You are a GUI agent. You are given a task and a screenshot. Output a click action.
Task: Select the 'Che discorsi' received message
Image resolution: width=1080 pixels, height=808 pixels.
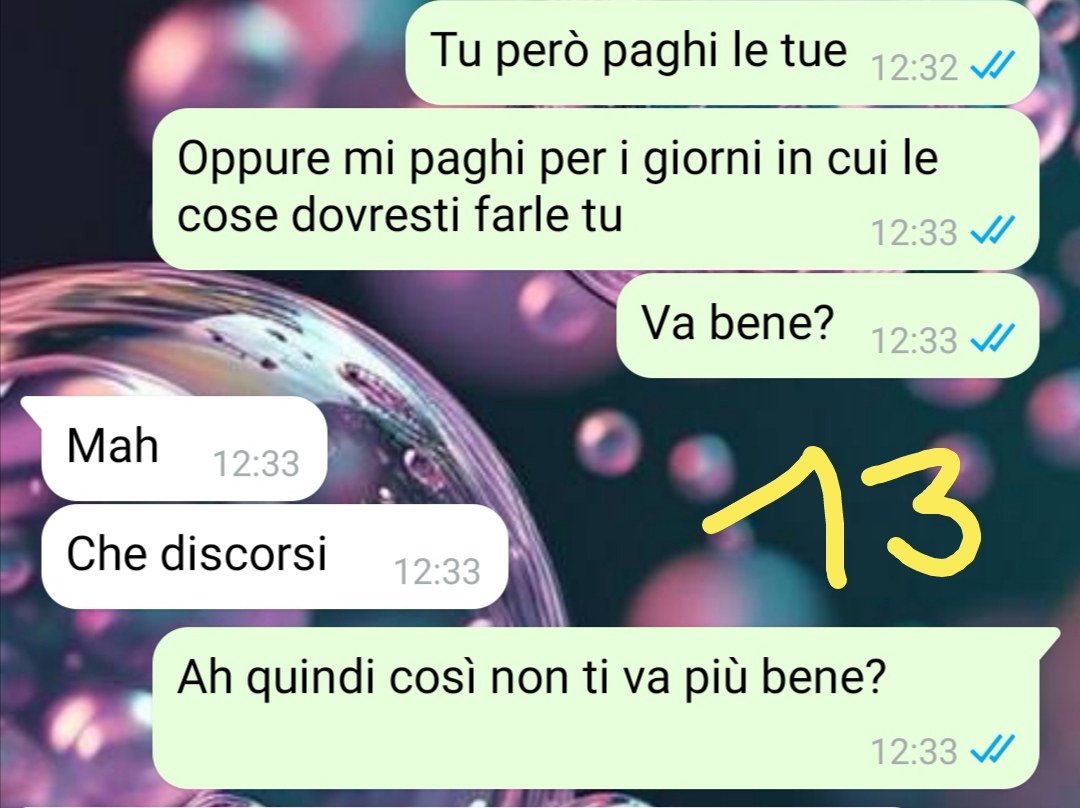(275, 556)
